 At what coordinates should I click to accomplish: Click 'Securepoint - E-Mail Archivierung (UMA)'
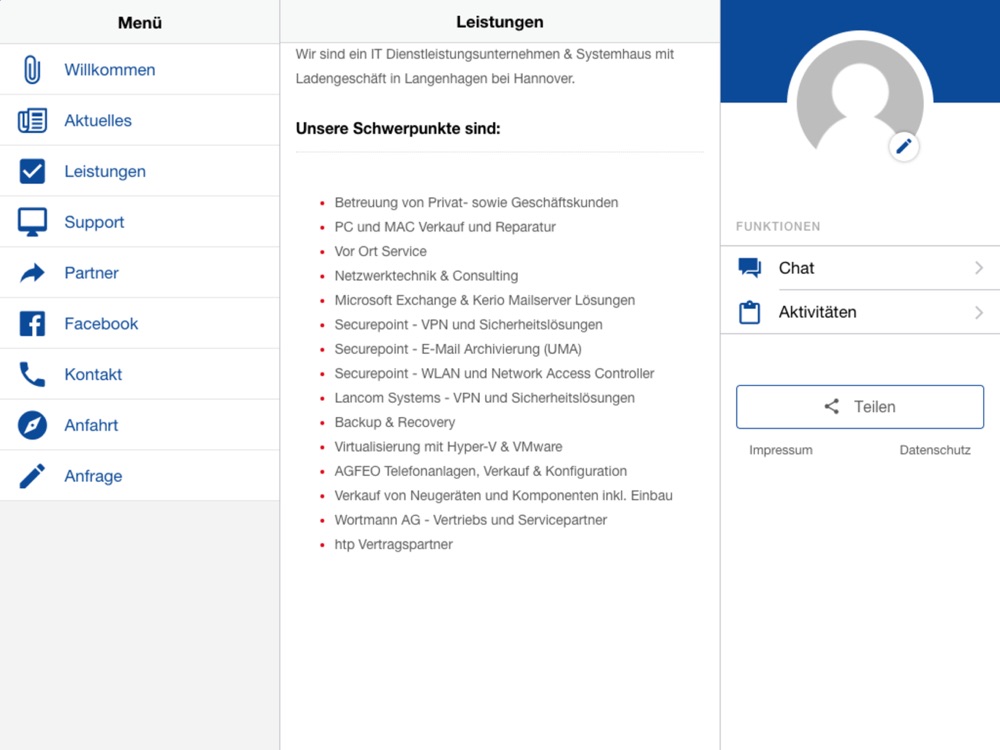(458, 349)
